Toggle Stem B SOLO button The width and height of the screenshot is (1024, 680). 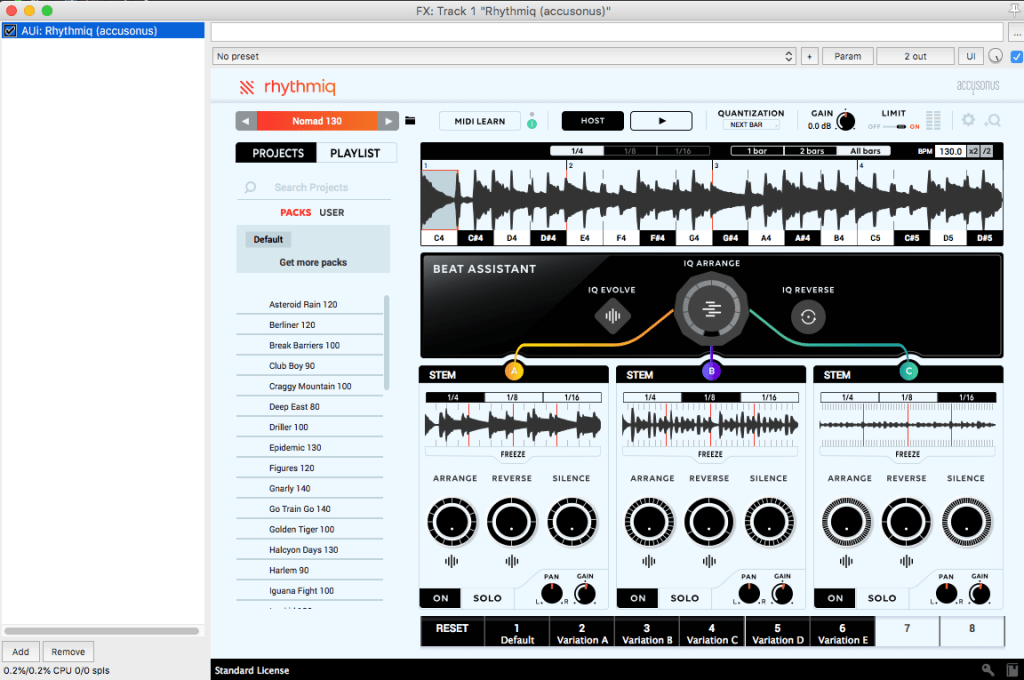click(x=684, y=598)
